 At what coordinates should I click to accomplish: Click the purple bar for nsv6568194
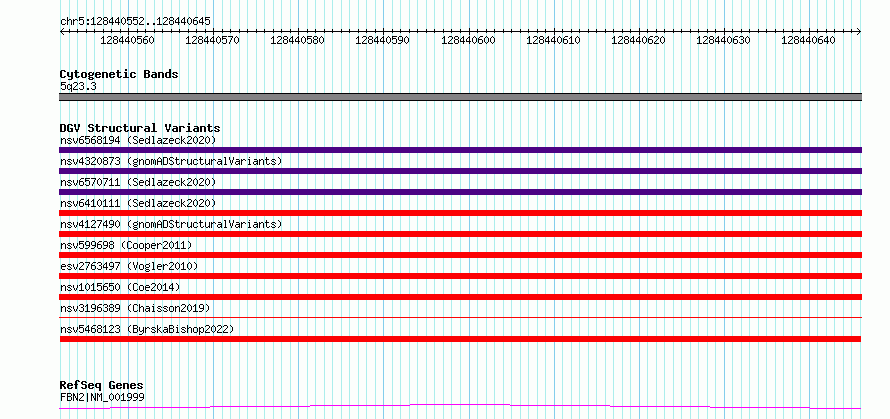point(460,150)
